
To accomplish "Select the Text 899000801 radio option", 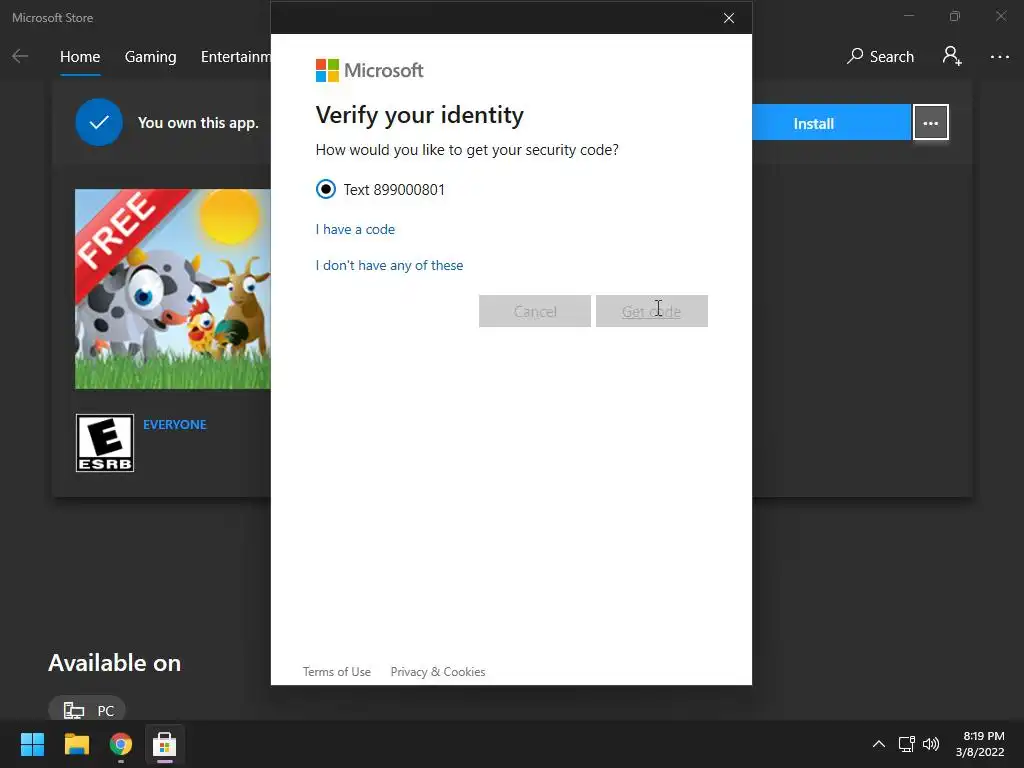I will [326, 189].
